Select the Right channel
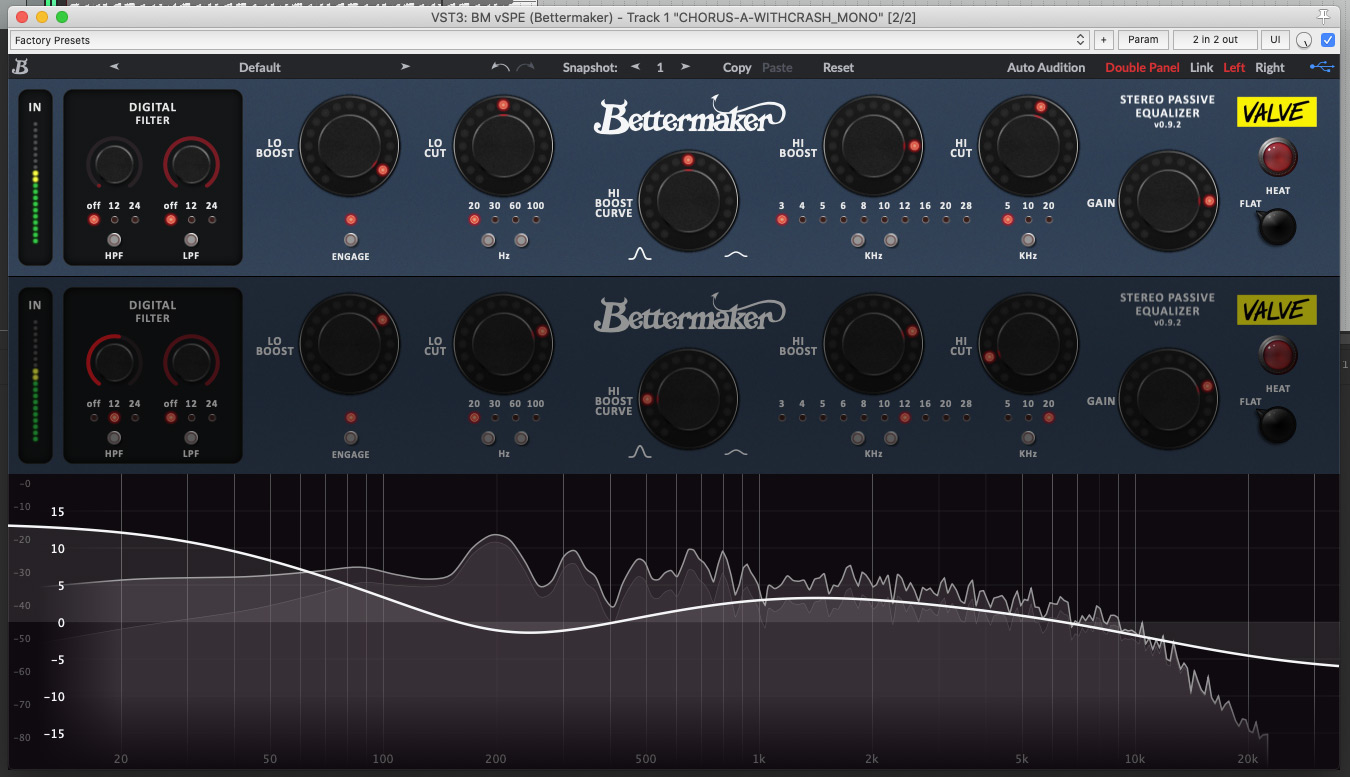 click(1270, 67)
